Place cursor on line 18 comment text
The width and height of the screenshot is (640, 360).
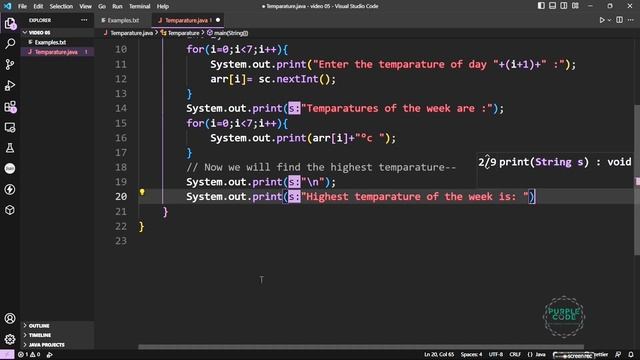(x=321, y=167)
